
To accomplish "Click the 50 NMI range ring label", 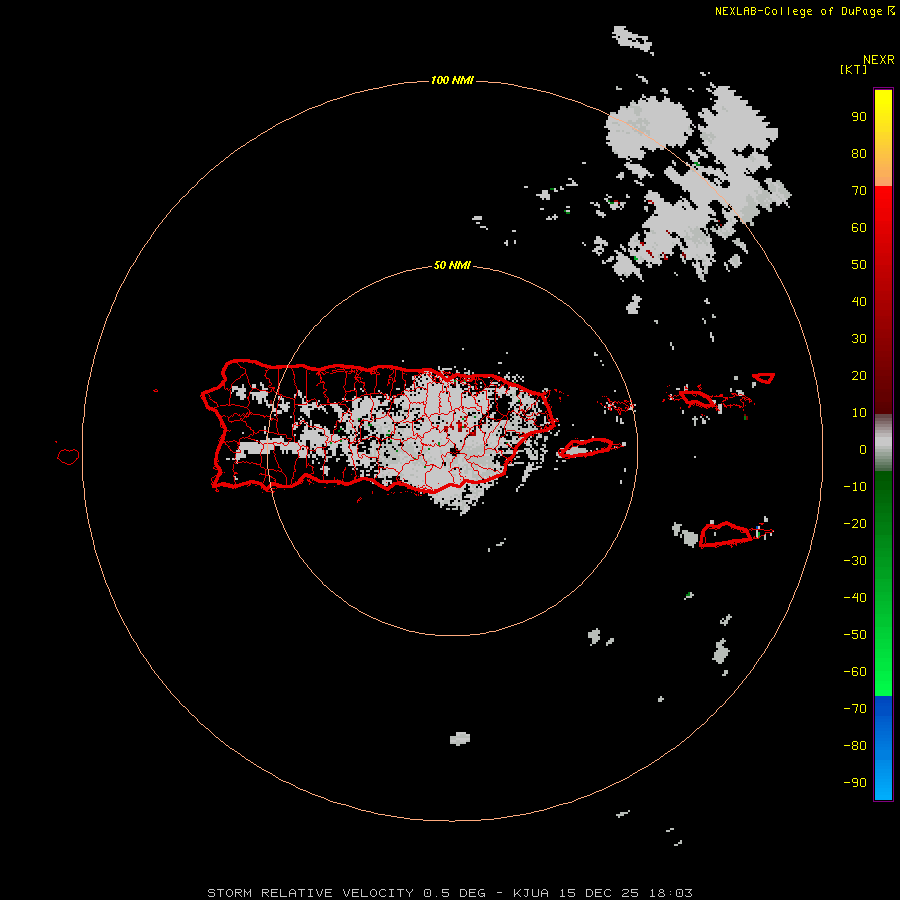I will (452, 265).
